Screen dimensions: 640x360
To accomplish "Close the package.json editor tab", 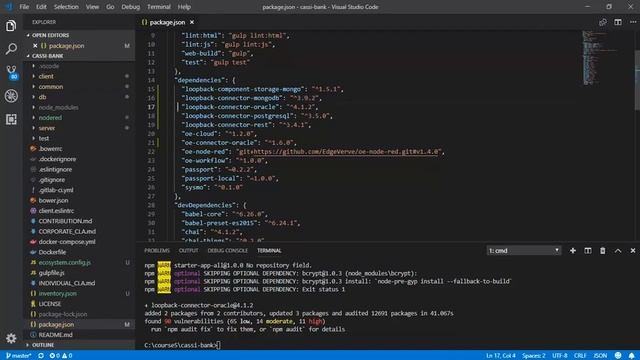I will (192, 22).
